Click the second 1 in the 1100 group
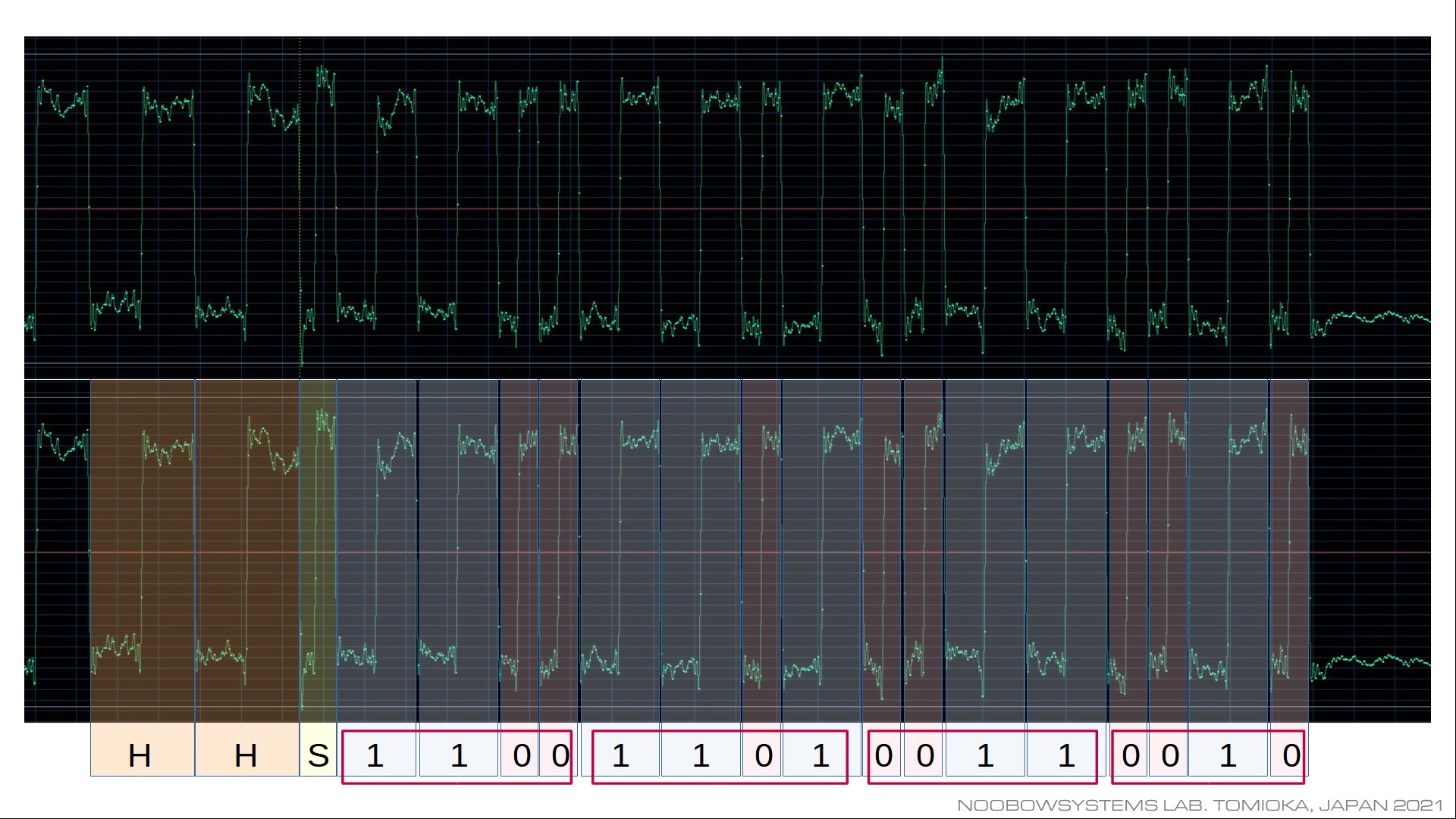The width and height of the screenshot is (1456, 819). [x=459, y=749]
